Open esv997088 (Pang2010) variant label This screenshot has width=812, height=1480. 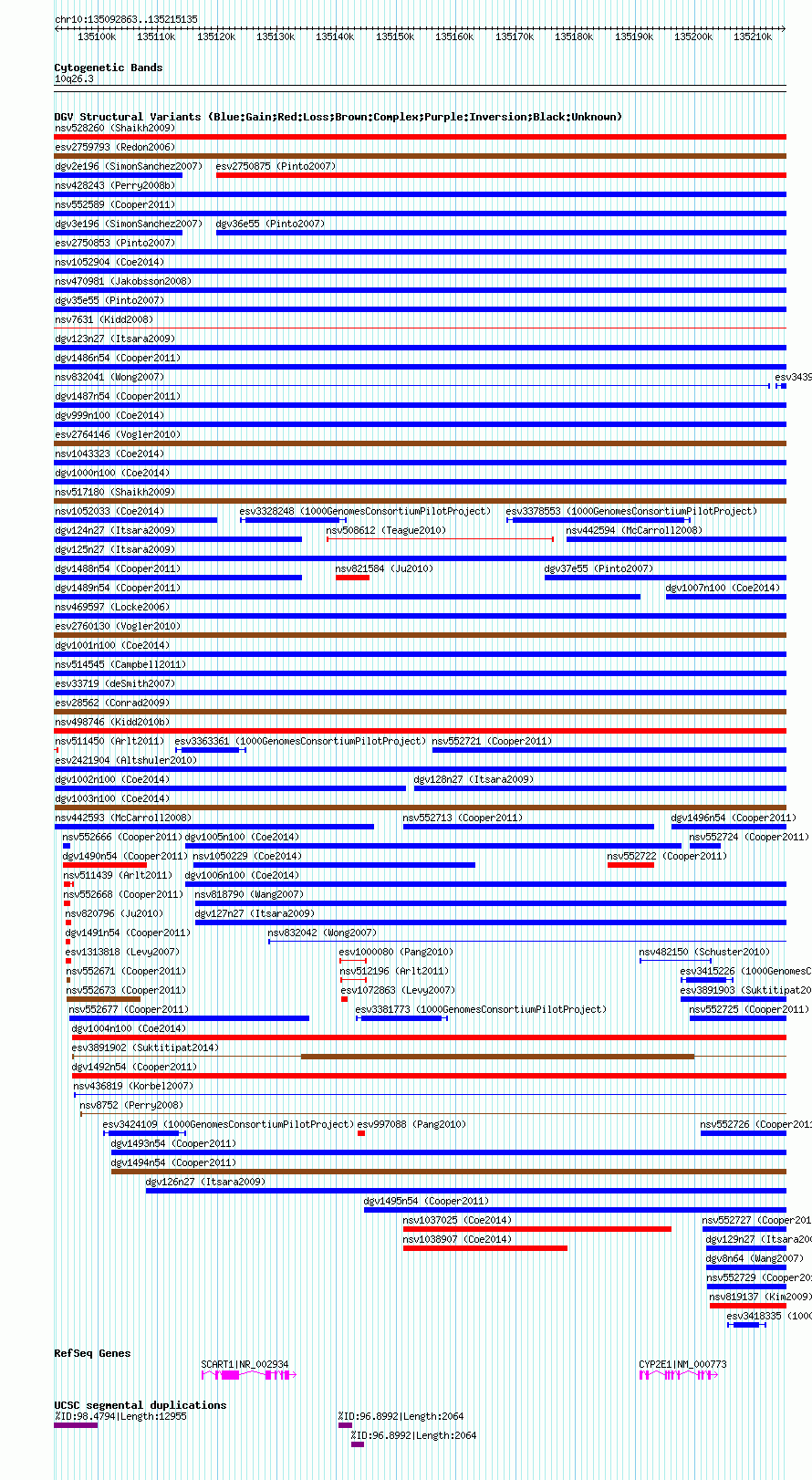coord(412,1124)
